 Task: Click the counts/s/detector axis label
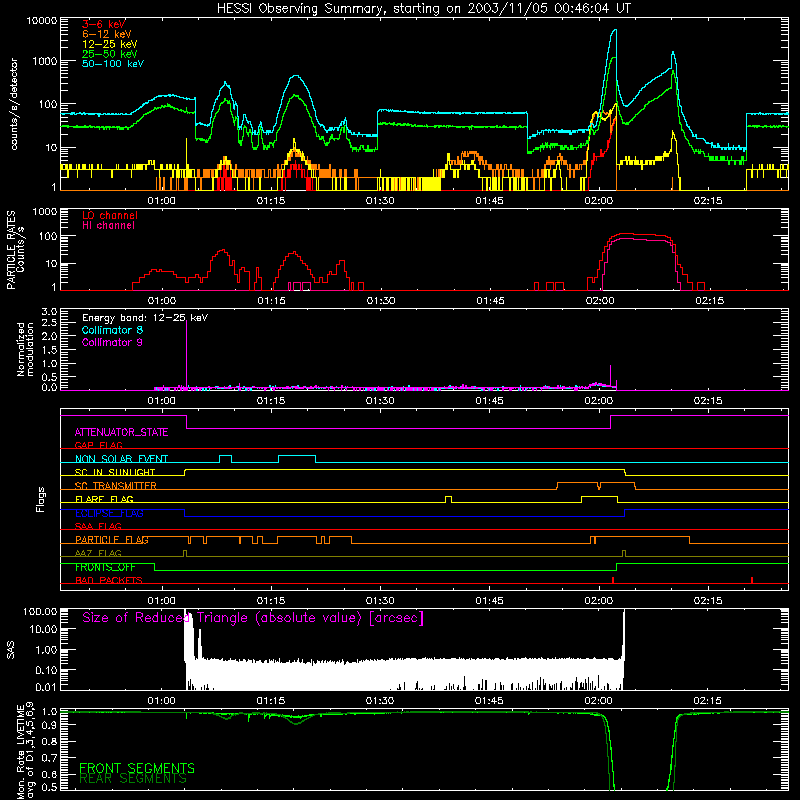pyautogui.click(x=14, y=104)
